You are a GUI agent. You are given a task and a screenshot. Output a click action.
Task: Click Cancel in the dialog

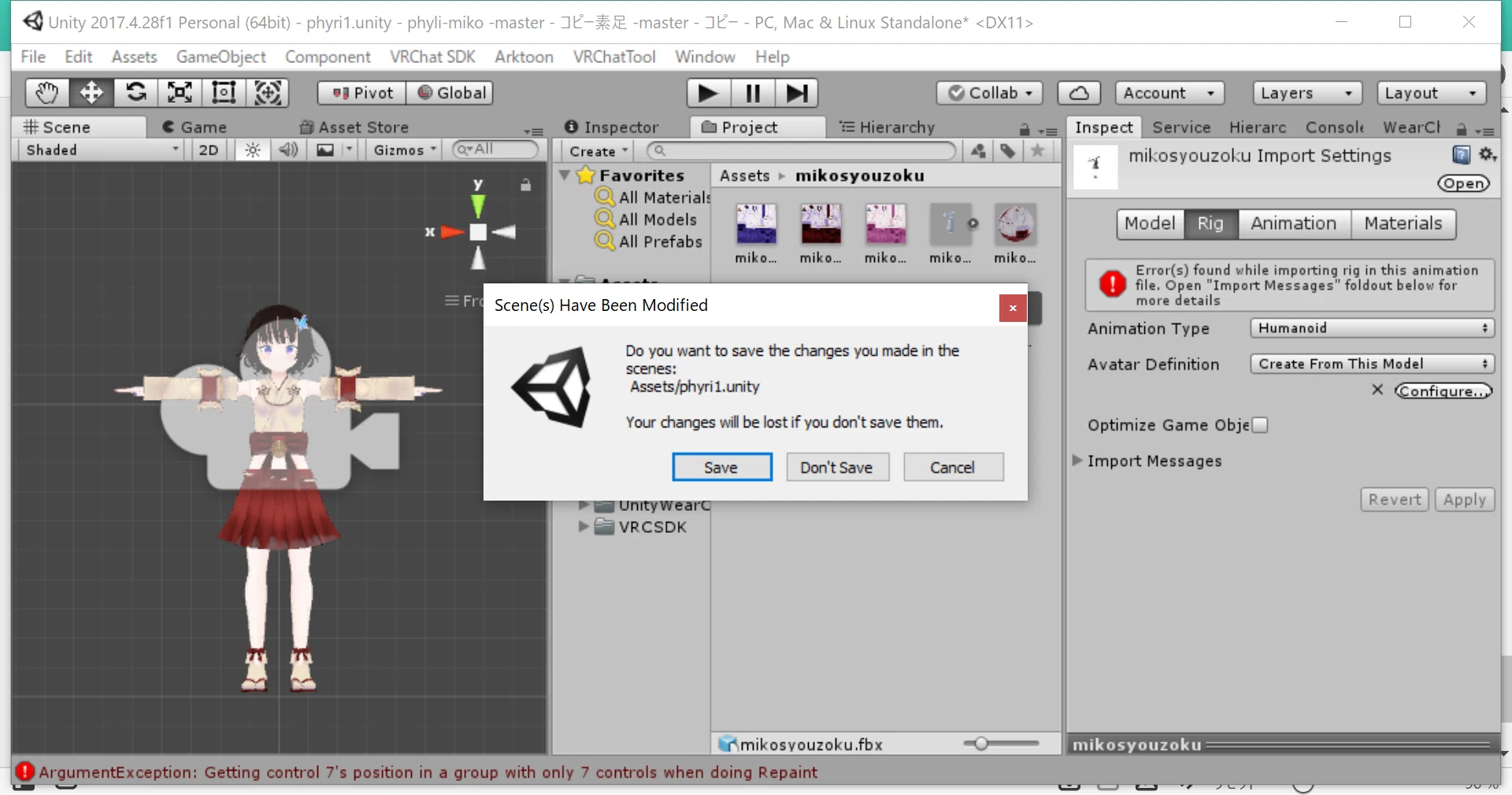[953, 468]
